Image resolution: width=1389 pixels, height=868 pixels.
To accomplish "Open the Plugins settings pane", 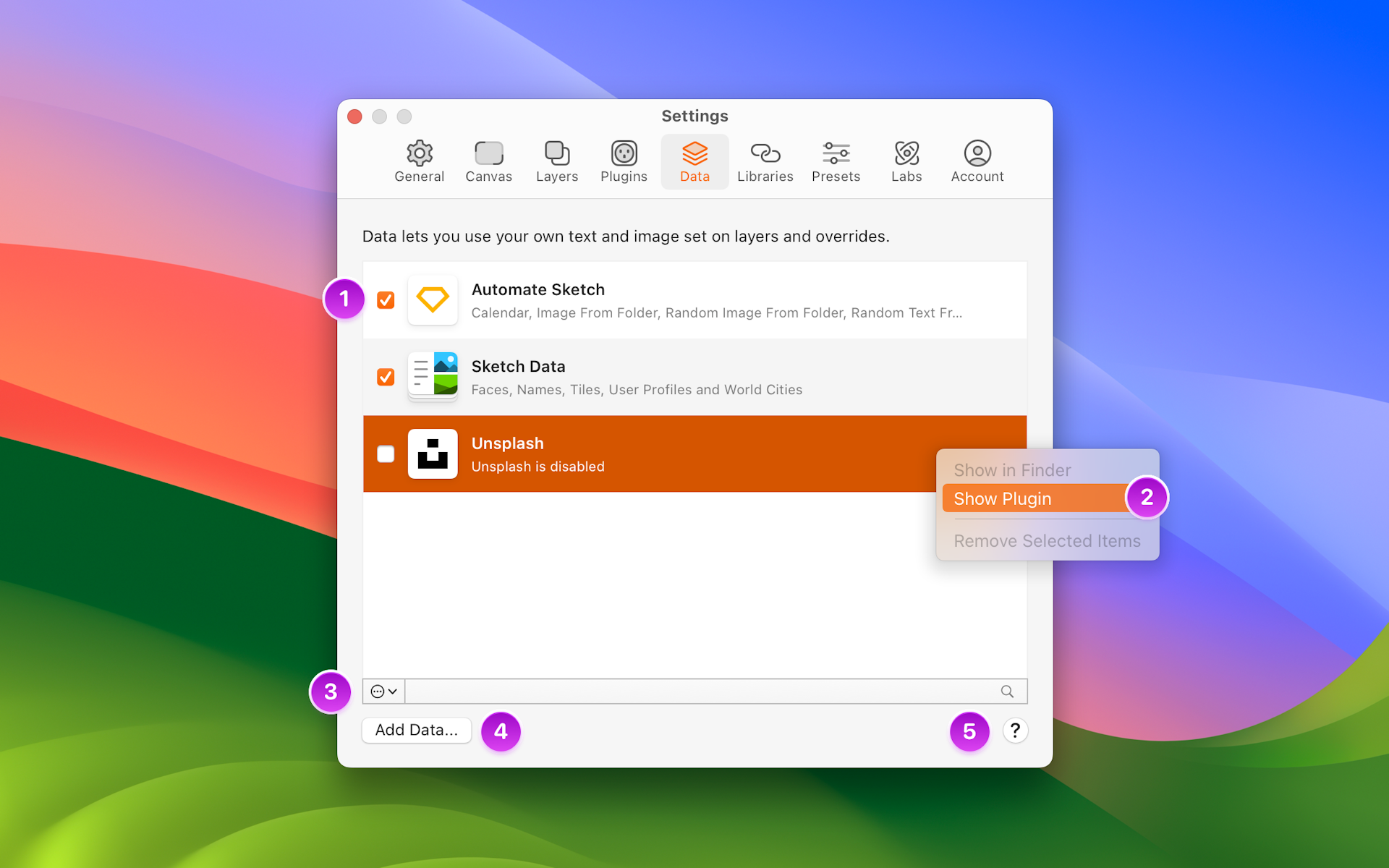I will [623, 154].
